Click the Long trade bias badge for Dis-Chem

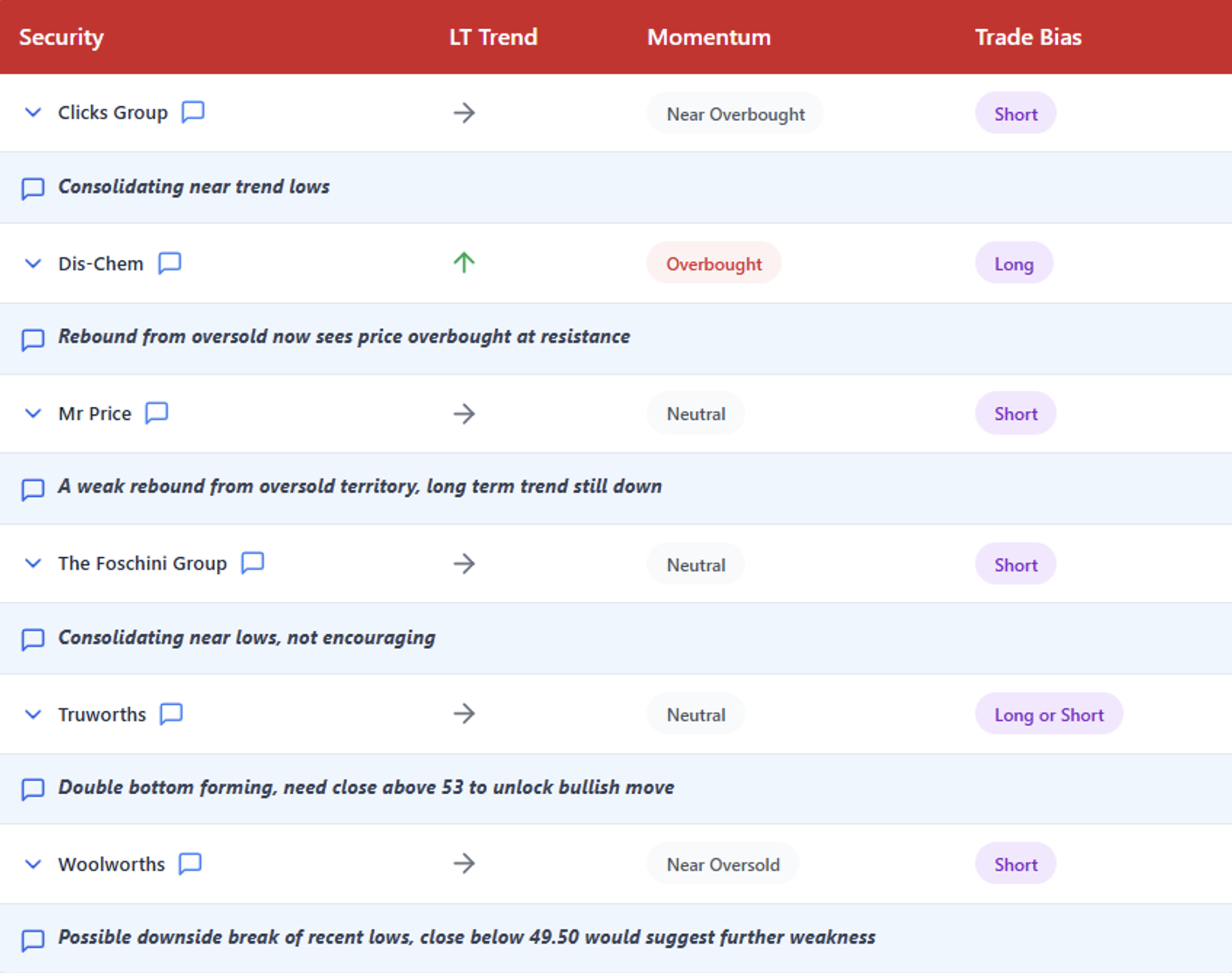(x=1014, y=264)
